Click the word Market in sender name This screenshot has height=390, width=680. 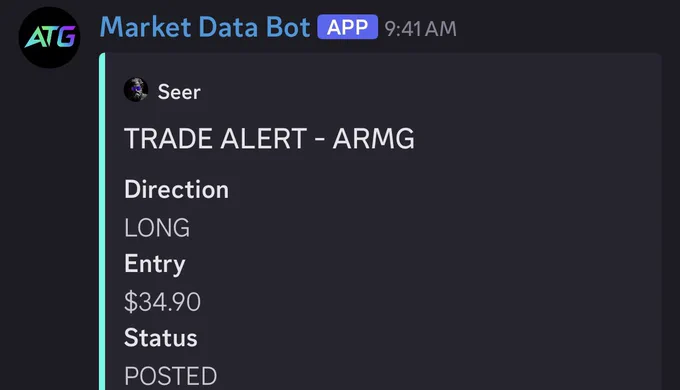(x=146, y=27)
